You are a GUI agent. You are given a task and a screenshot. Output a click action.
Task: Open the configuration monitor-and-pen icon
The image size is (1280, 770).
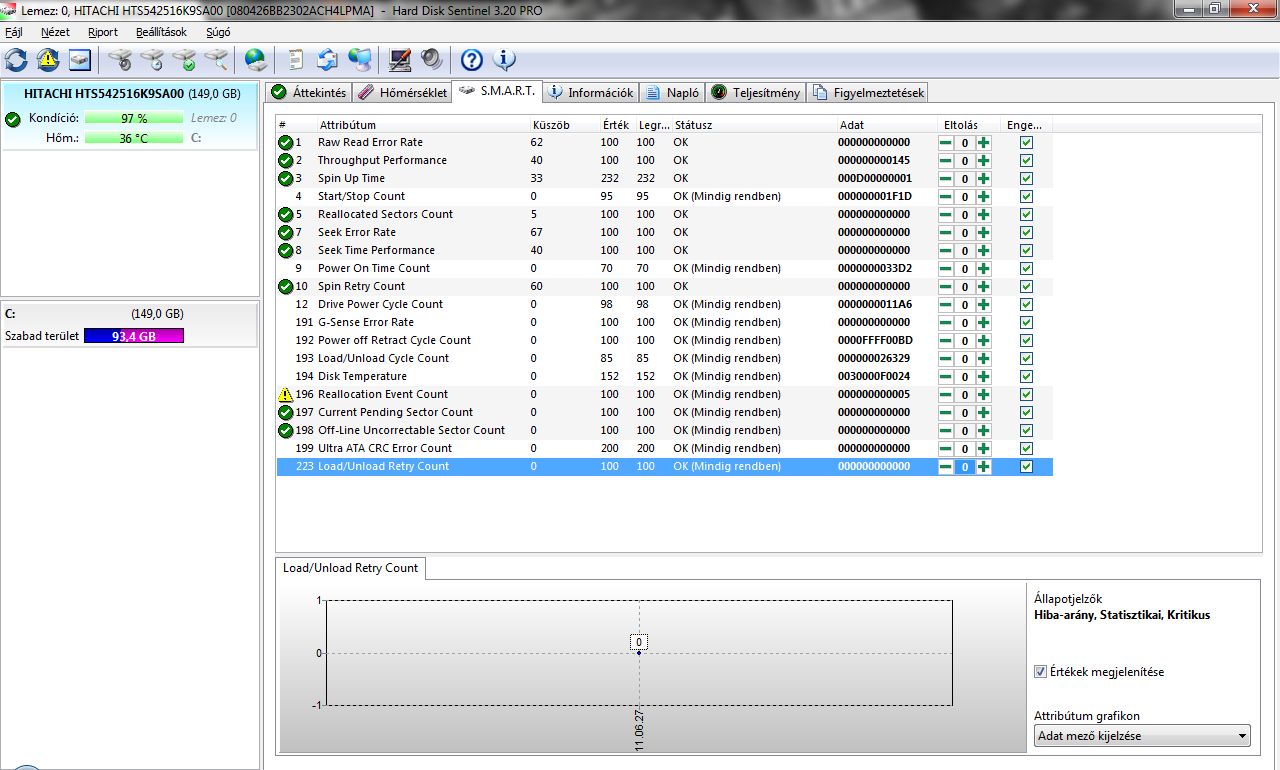(x=399, y=60)
